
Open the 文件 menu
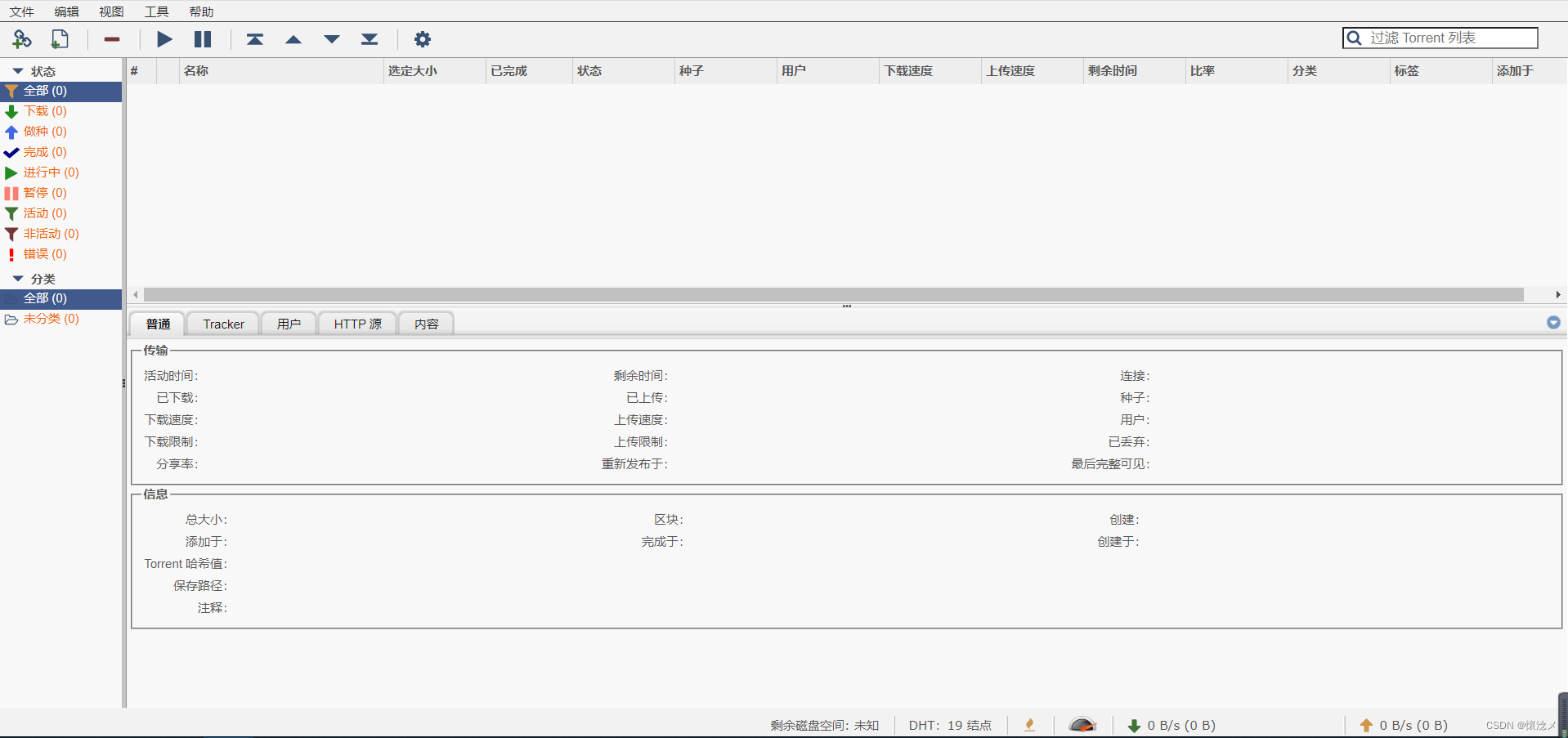22,11
